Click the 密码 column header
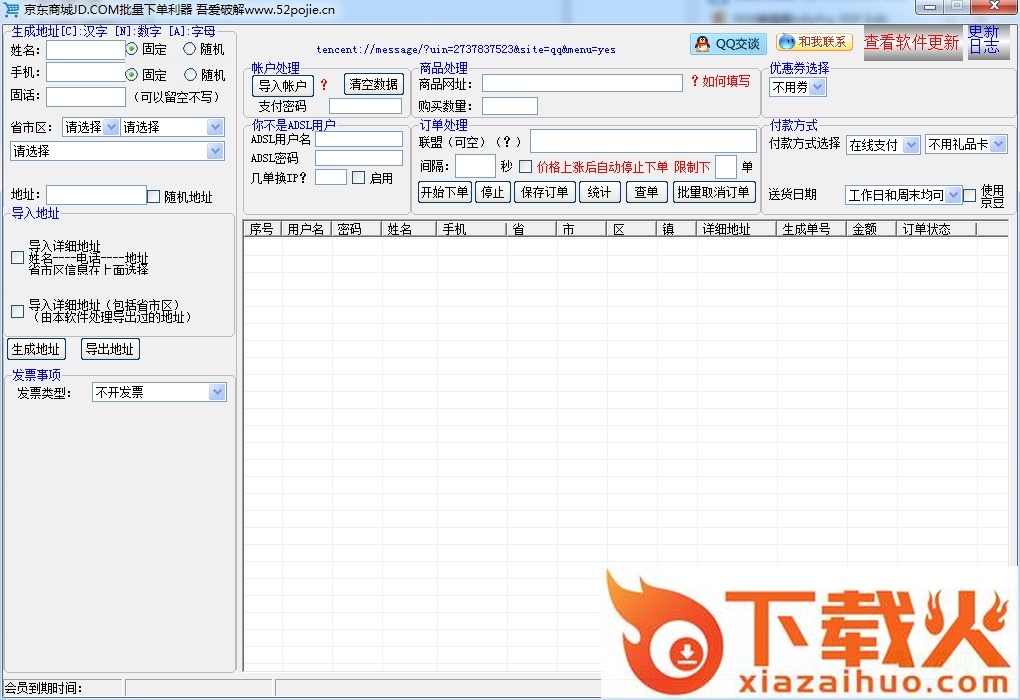Screen dimensions: 1020x700 (356, 229)
